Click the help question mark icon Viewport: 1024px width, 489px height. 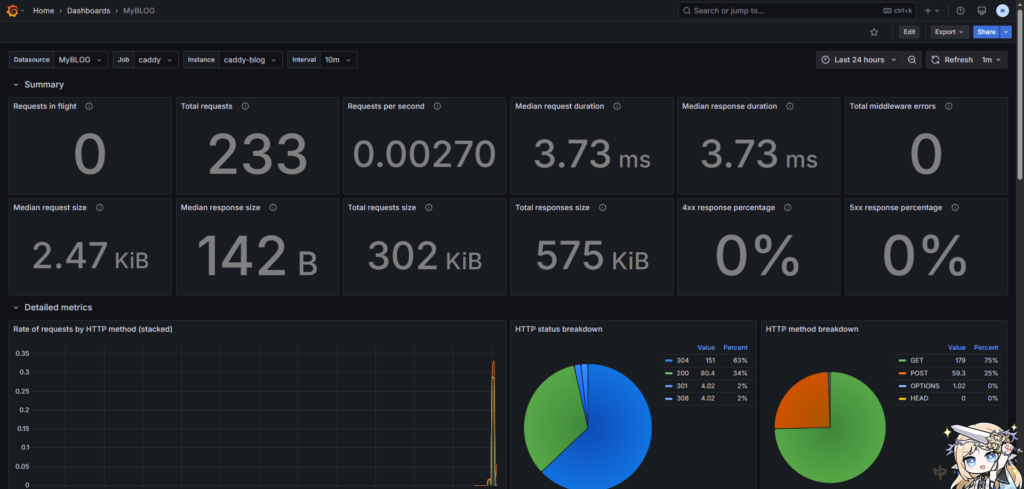[x=960, y=10]
